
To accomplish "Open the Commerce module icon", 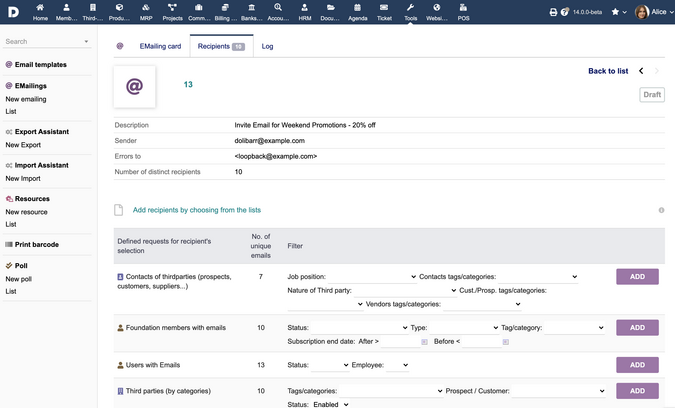I will 199,7.
